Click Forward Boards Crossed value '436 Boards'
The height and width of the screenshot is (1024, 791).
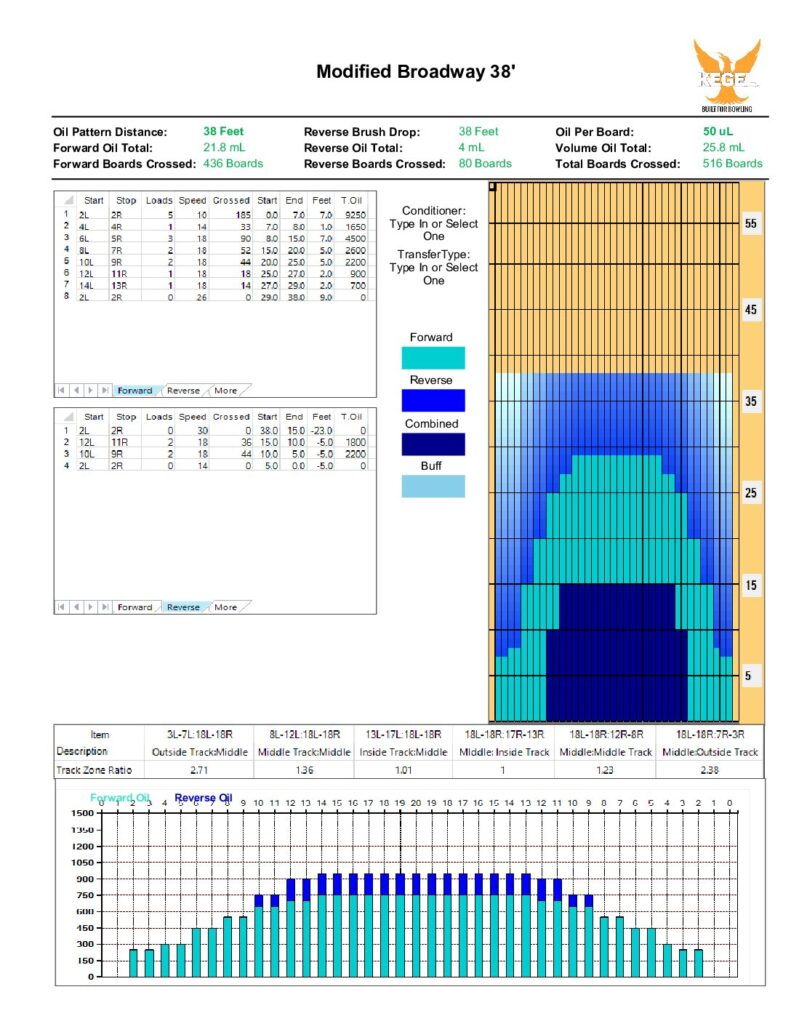pyautogui.click(x=233, y=163)
